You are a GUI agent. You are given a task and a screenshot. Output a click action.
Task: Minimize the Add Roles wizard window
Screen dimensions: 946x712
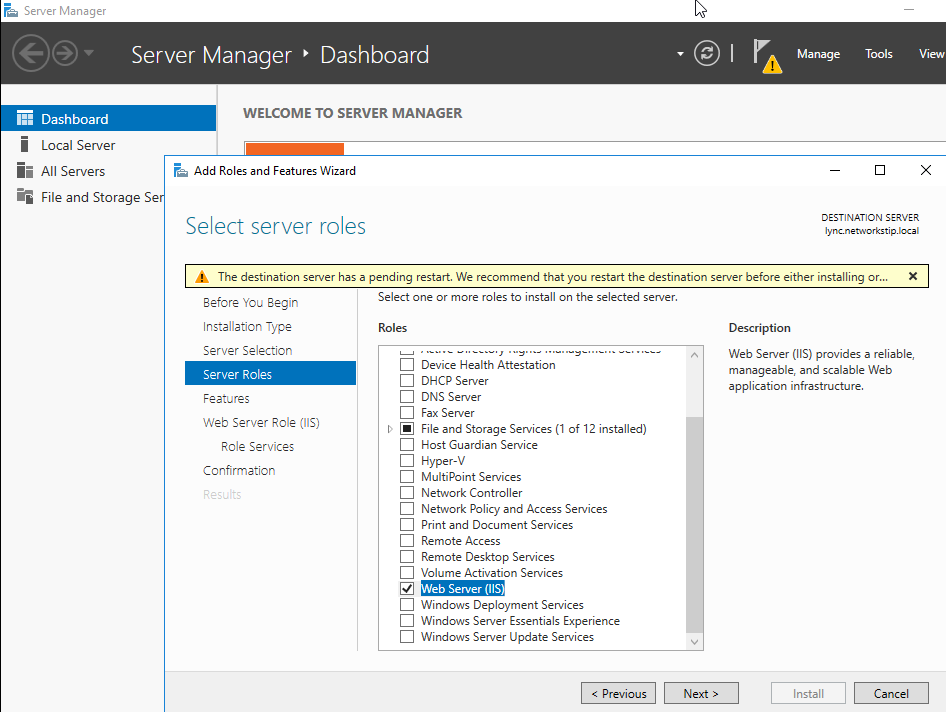pyautogui.click(x=834, y=170)
